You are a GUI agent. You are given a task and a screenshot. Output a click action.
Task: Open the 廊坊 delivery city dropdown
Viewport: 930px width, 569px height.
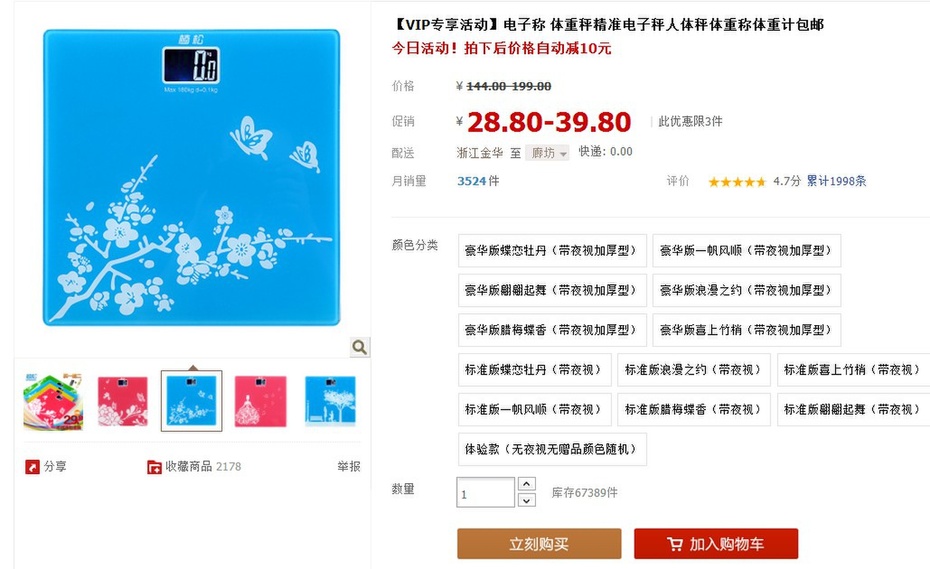point(547,153)
